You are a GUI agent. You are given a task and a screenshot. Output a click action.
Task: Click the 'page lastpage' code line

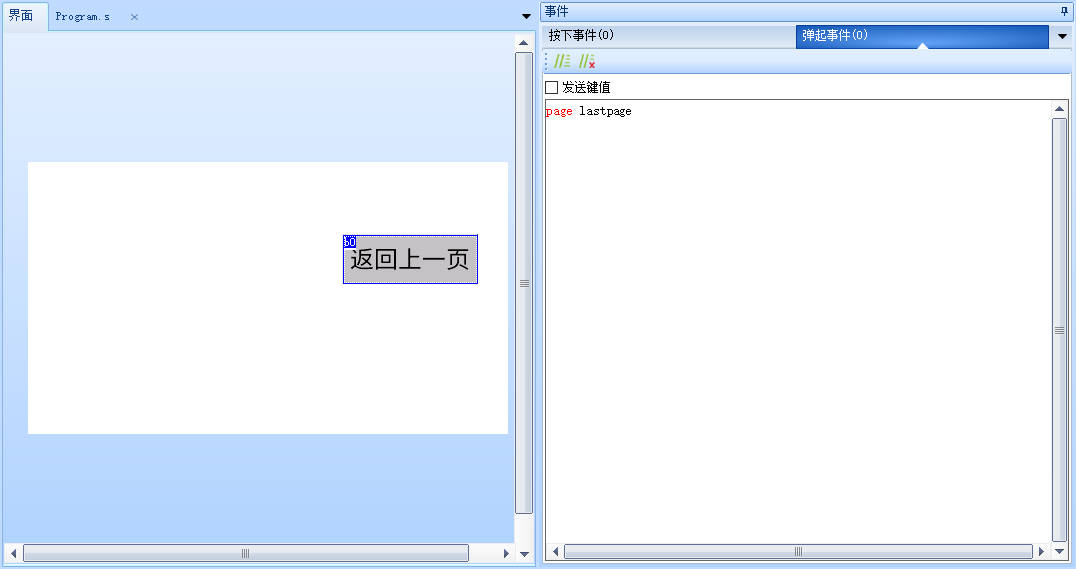[x=589, y=111]
